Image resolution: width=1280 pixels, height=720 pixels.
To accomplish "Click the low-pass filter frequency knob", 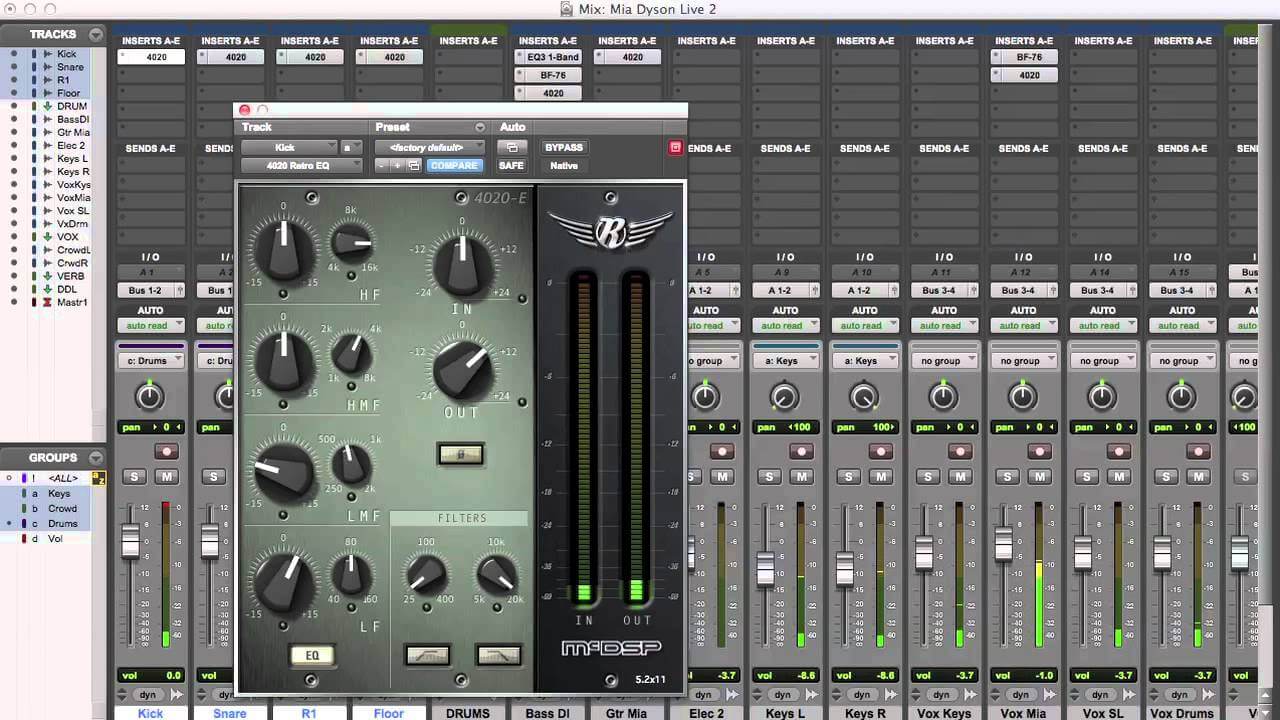I will pyautogui.click(x=496, y=574).
